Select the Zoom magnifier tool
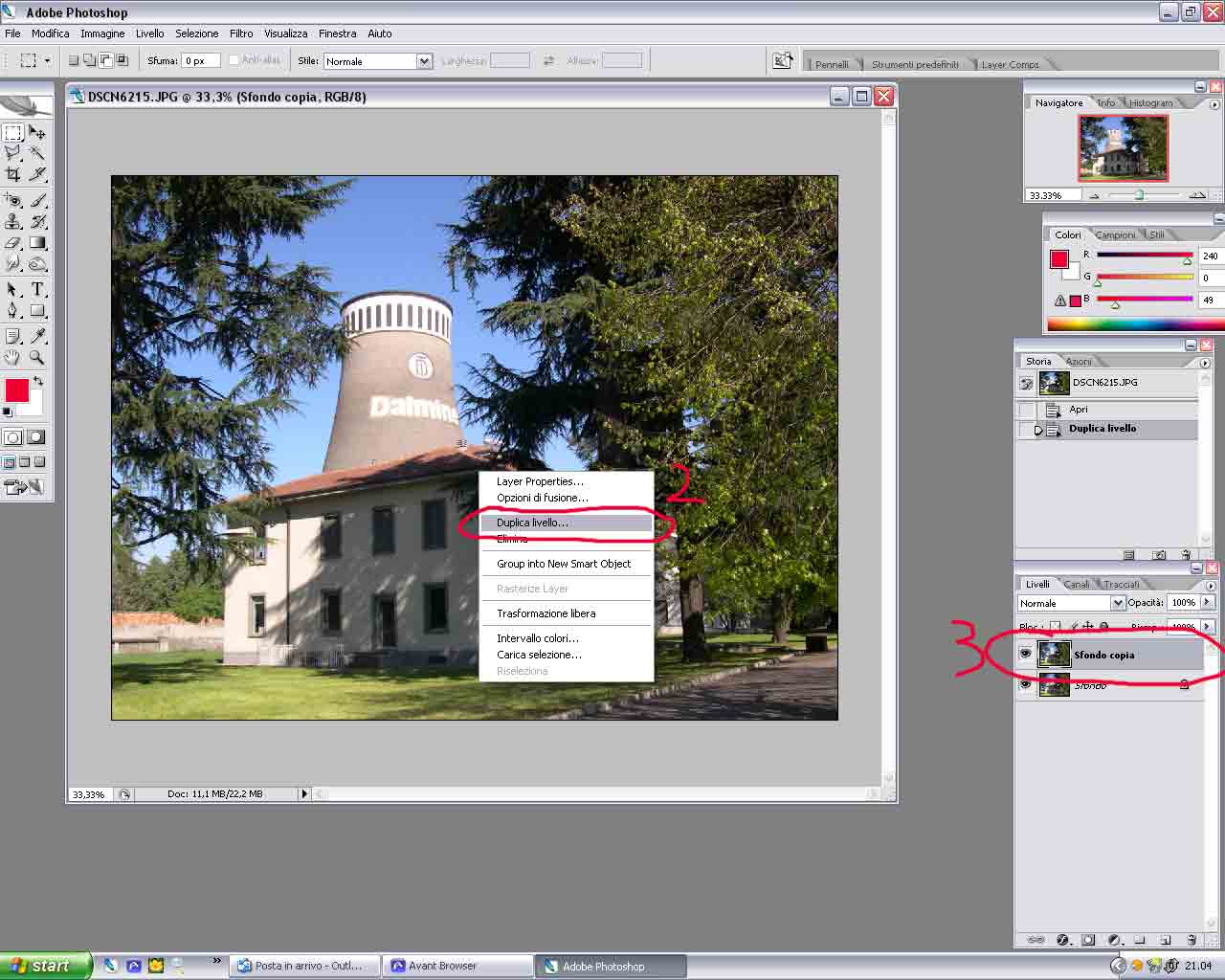This screenshot has height=980, width=1225. point(37,358)
